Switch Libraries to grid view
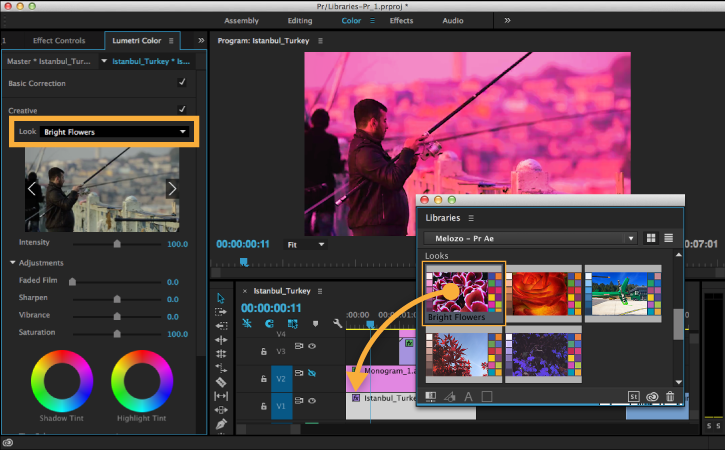 pyautogui.click(x=651, y=238)
